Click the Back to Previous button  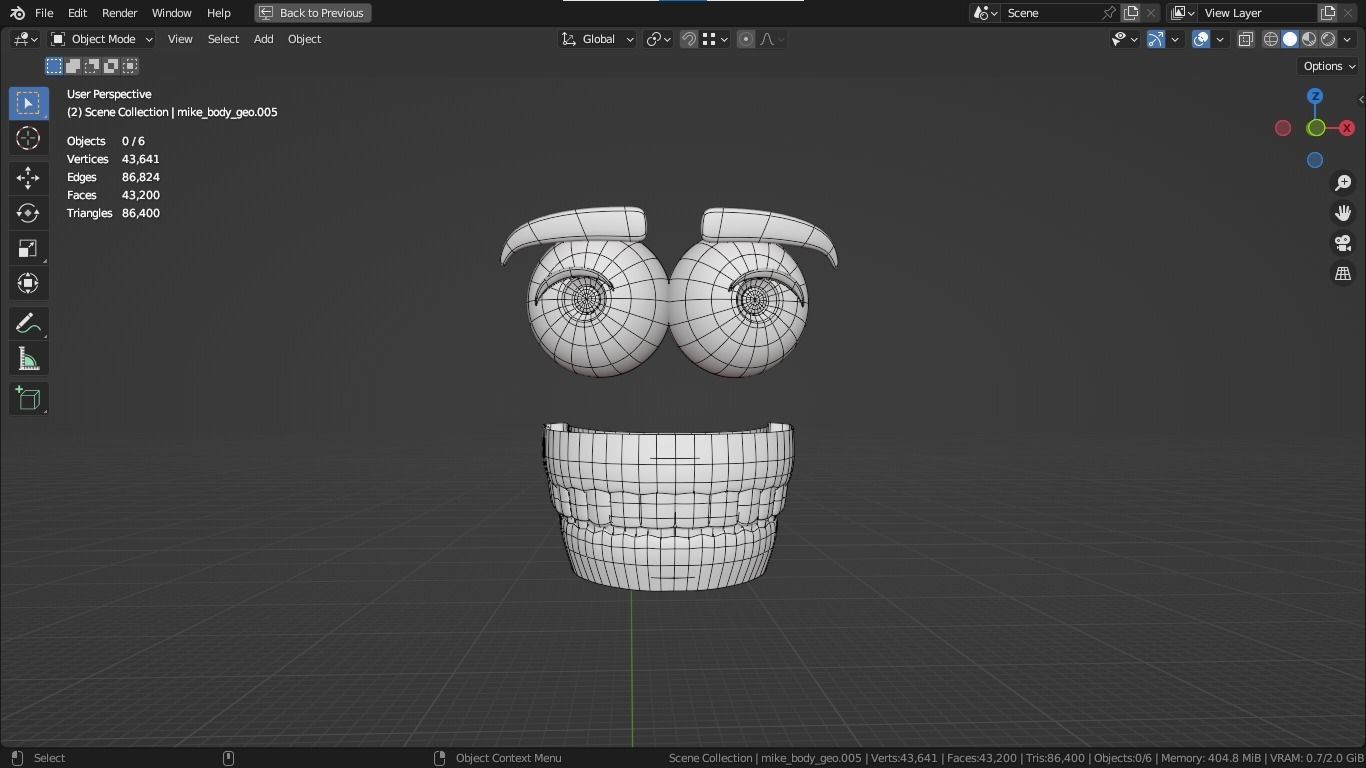pyautogui.click(x=313, y=13)
